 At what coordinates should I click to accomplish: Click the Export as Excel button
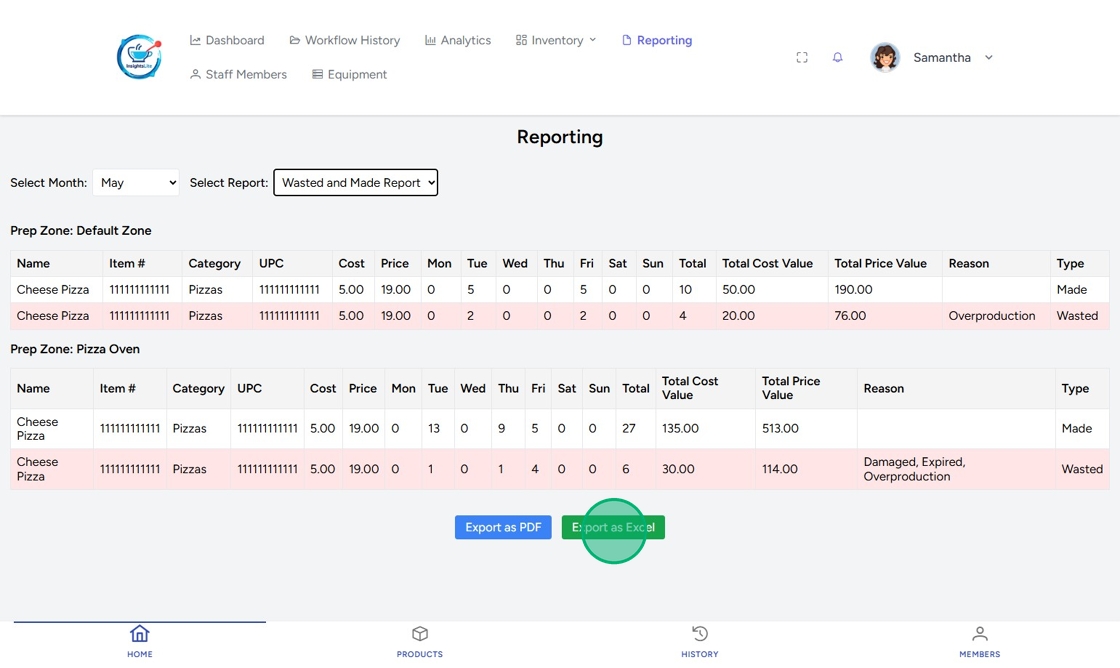tap(613, 527)
